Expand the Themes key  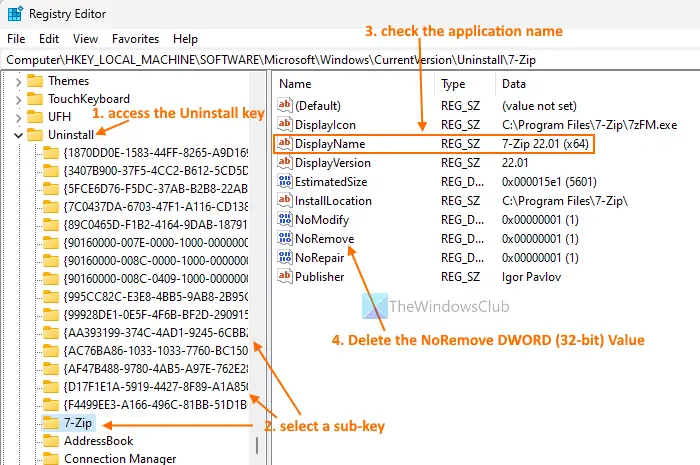coord(18,82)
